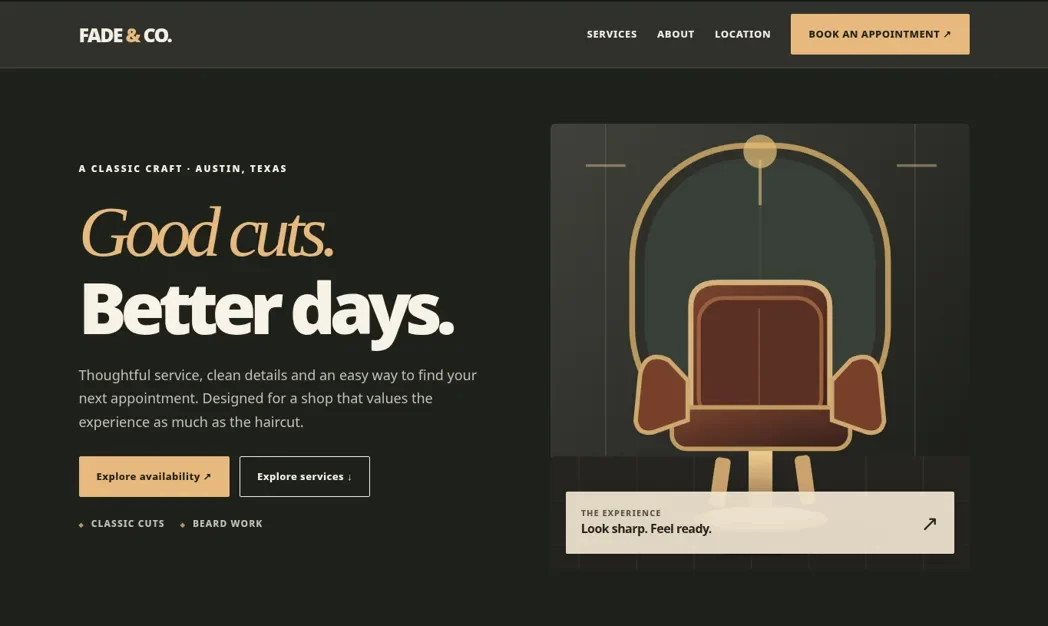Click Explore services button
1048x626 pixels.
pos(304,476)
